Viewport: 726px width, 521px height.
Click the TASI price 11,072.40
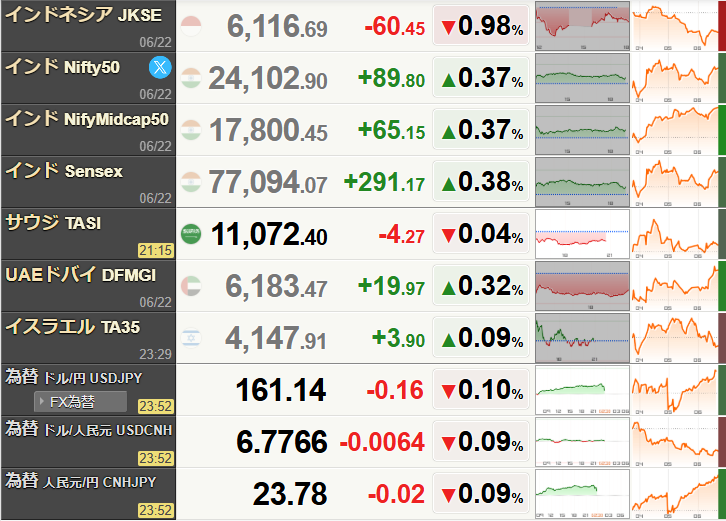pyautogui.click(x=269, y=234)
